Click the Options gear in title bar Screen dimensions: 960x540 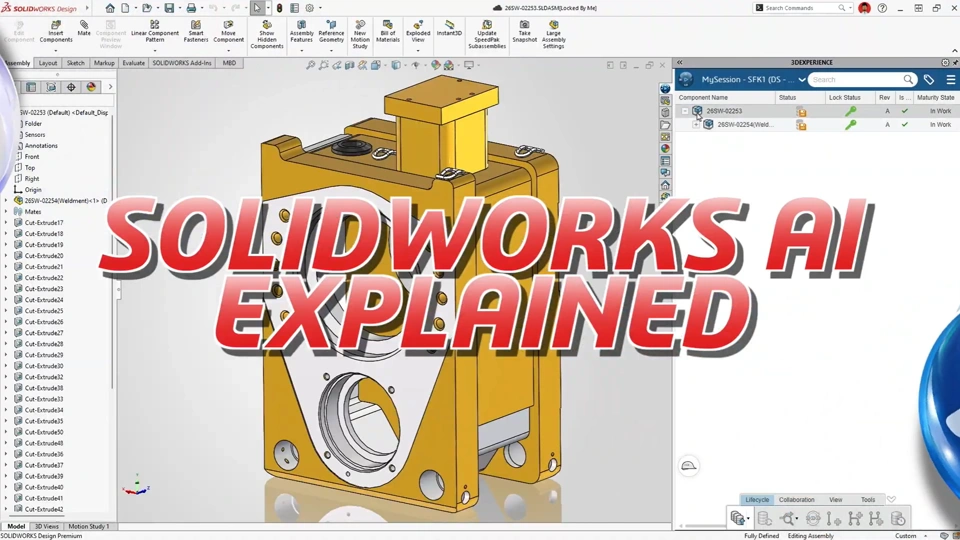coord(310,8)
